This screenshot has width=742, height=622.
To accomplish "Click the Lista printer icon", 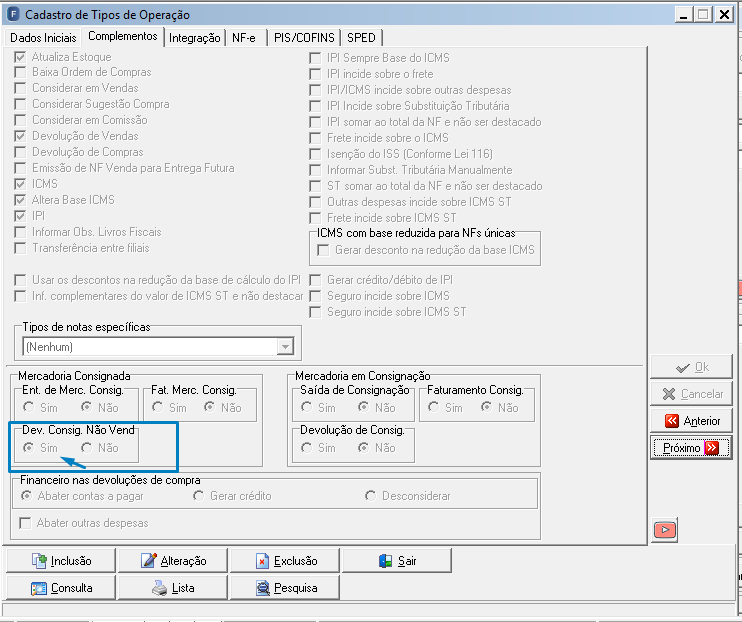I will point(159,588).
